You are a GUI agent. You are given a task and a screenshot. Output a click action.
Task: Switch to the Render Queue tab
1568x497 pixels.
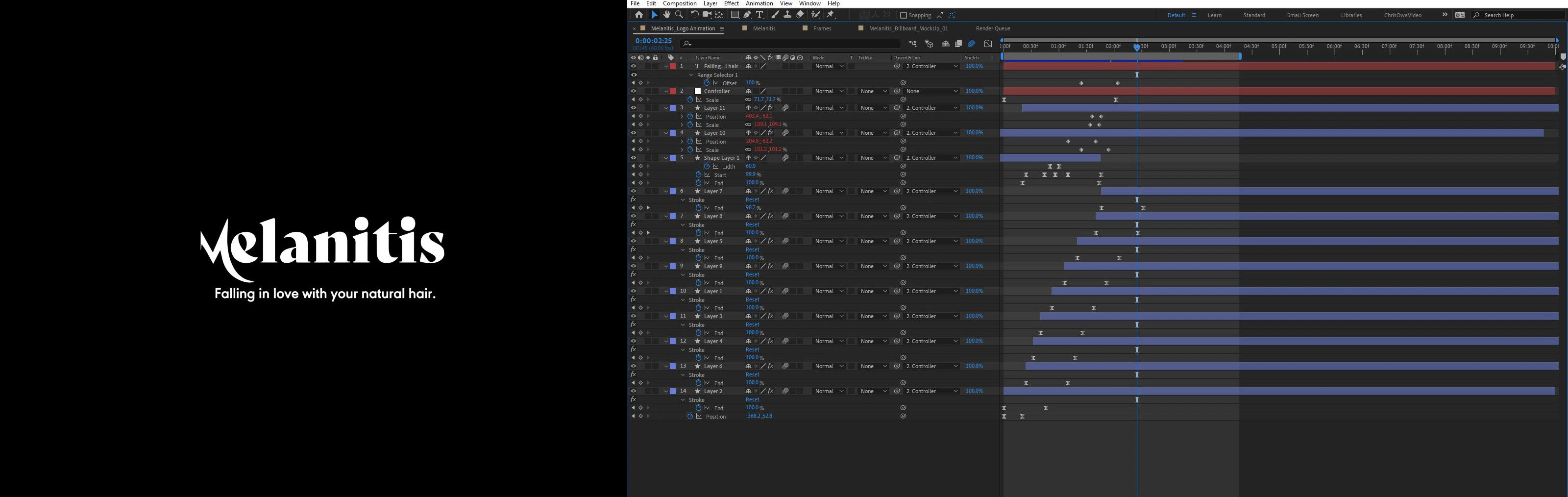(993, 28)
